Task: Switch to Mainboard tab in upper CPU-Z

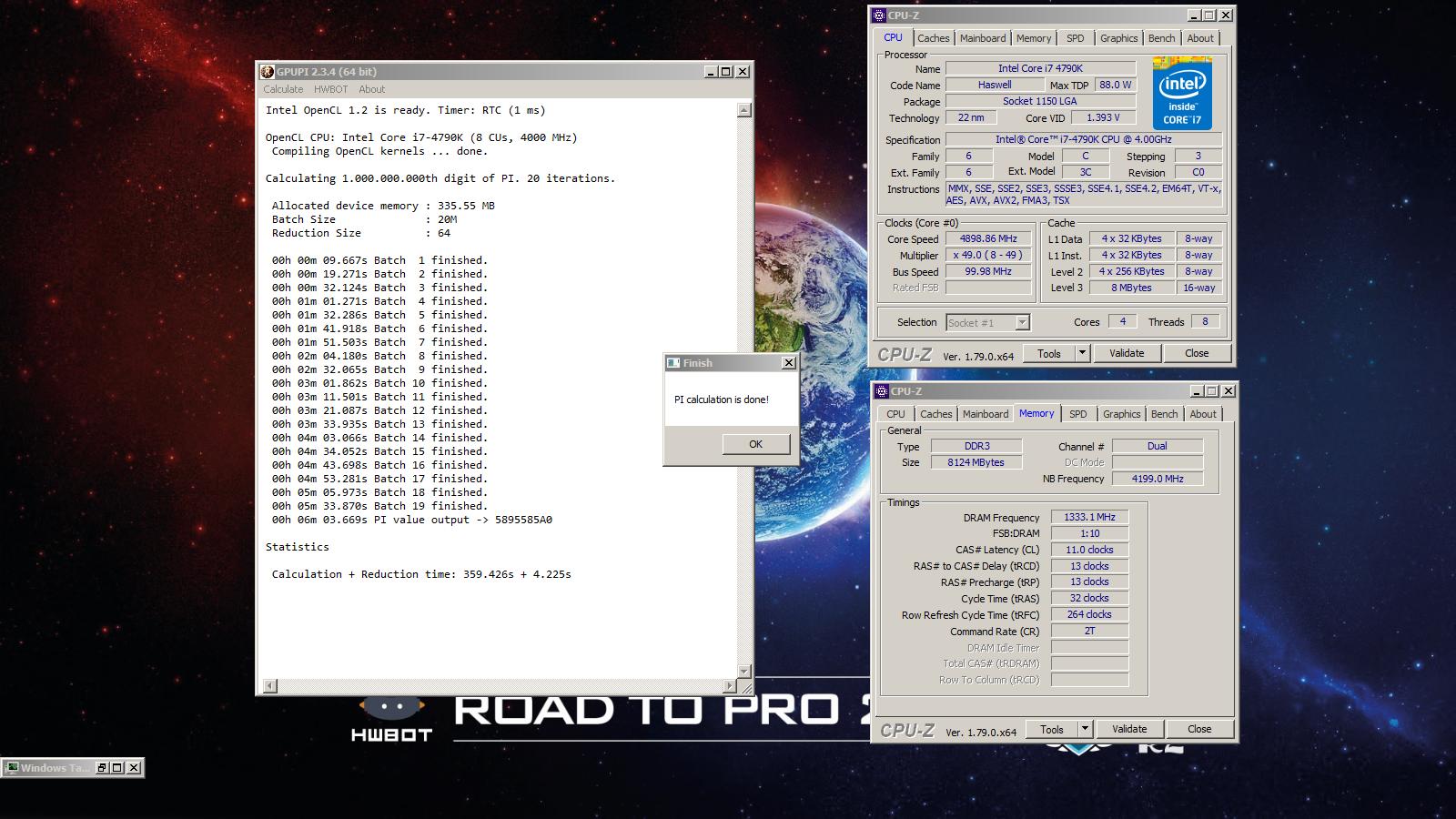Action: pyautogui.click(x=983, y=38)
